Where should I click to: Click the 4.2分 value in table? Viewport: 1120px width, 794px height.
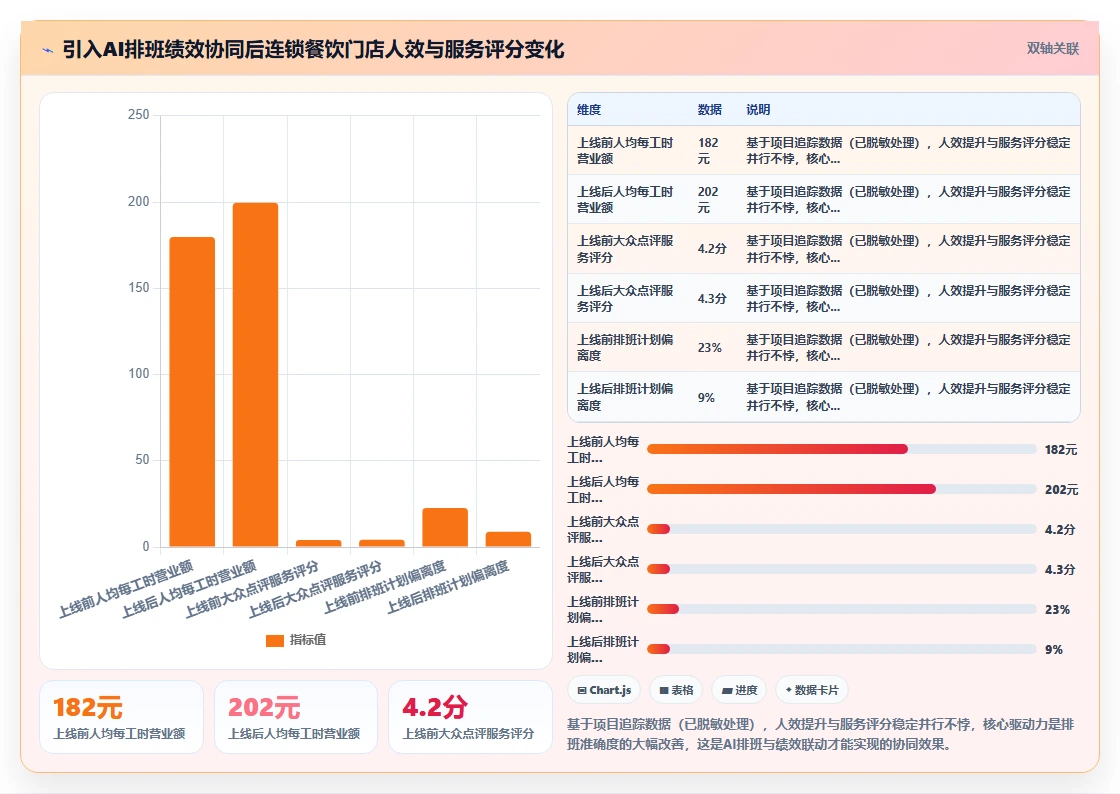(712, 249)
